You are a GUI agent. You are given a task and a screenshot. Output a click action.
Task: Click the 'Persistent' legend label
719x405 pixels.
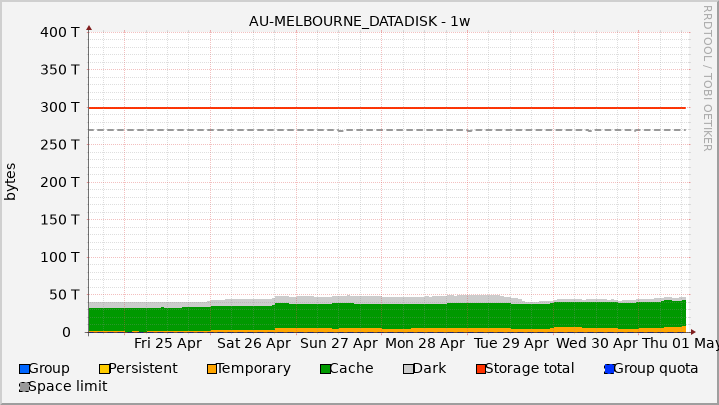pyautogui.click(x=143, y=369)
